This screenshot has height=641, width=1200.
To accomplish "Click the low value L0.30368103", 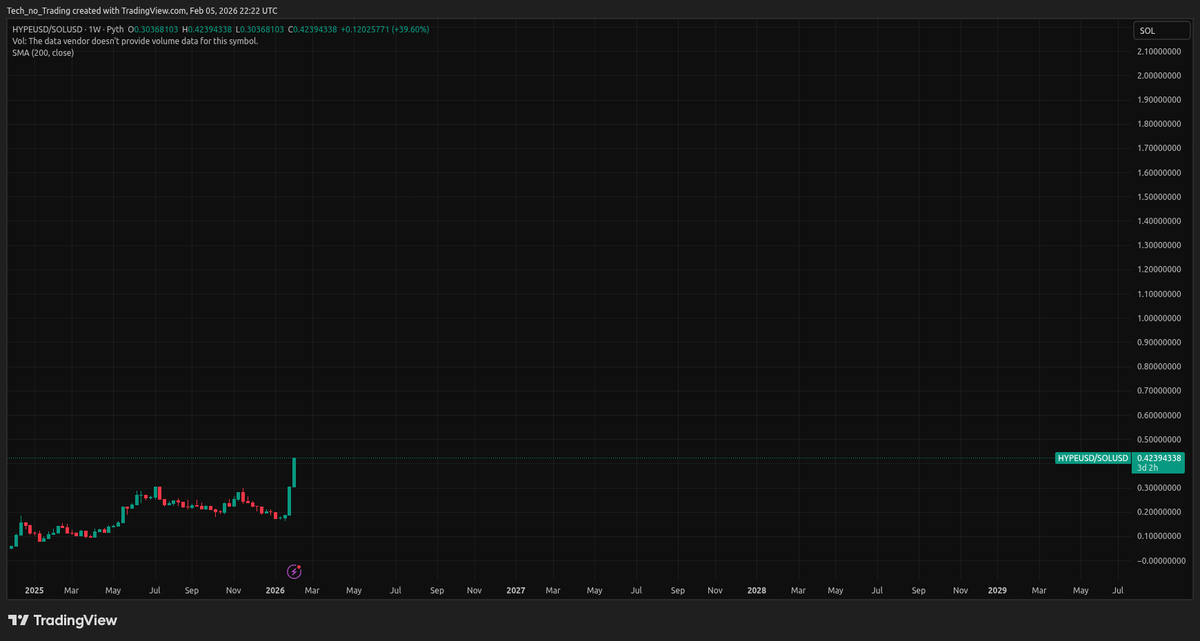I will coord(260,29).
